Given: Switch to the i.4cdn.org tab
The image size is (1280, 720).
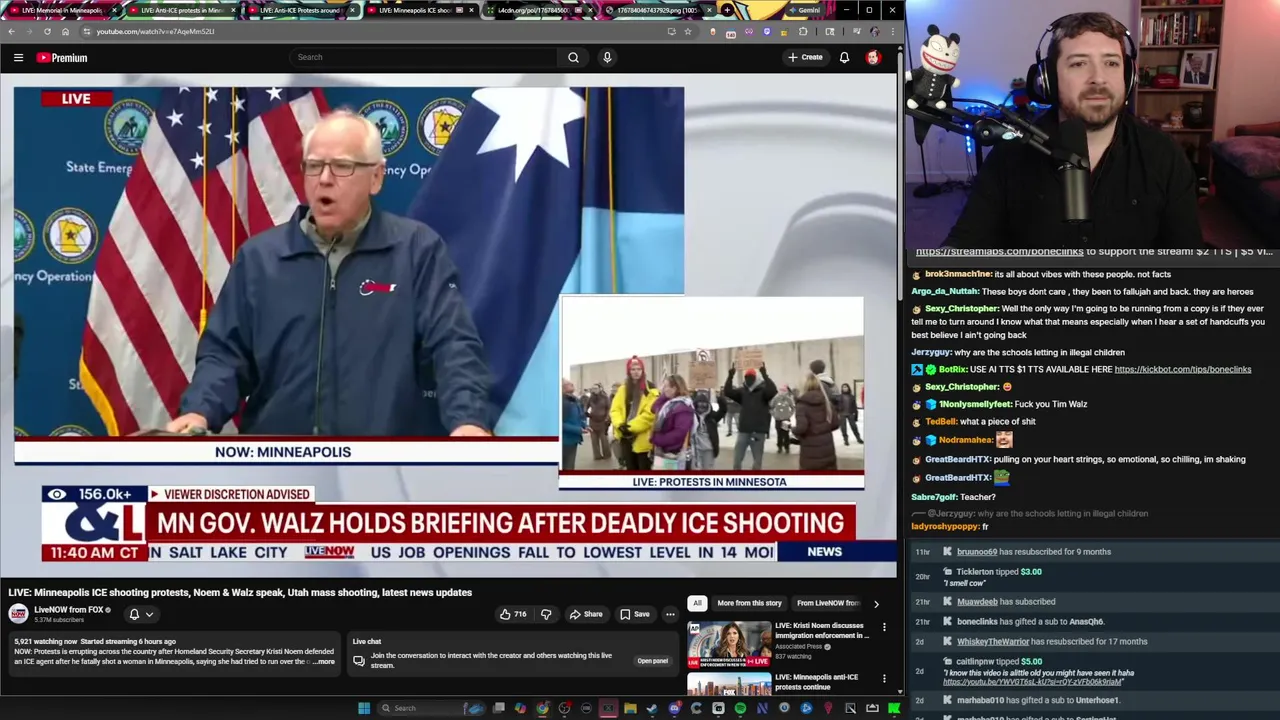Looking at the screenshot, I should tap(540, 10).
